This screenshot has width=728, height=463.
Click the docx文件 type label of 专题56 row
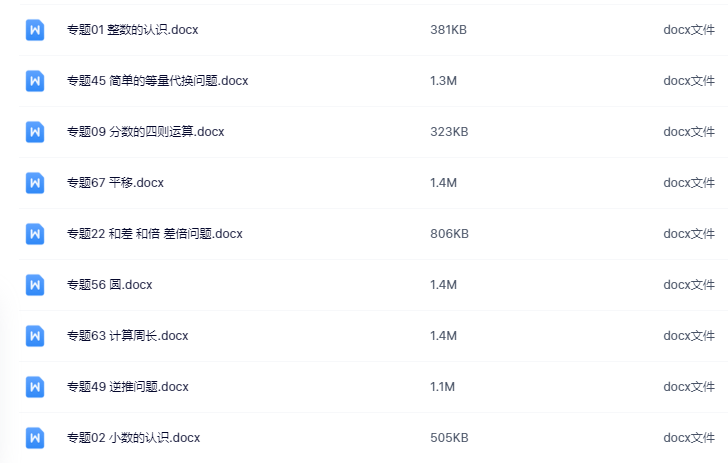689,285
